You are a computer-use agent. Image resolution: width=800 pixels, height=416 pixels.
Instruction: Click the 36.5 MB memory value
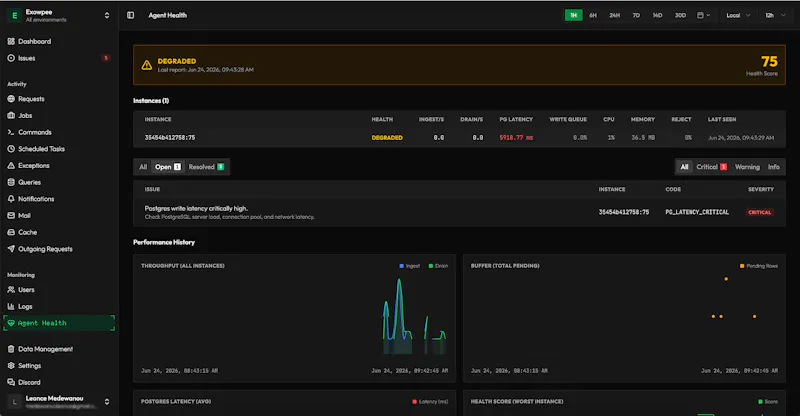click(x=643, y=138)
